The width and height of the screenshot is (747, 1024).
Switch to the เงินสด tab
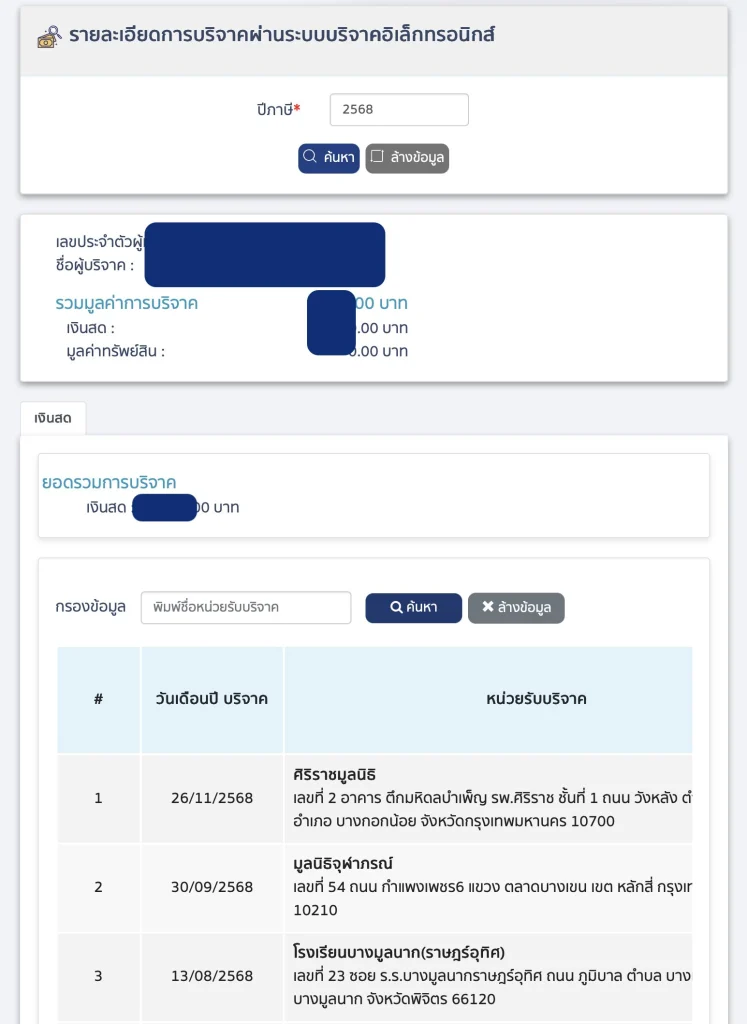point(53,419)
